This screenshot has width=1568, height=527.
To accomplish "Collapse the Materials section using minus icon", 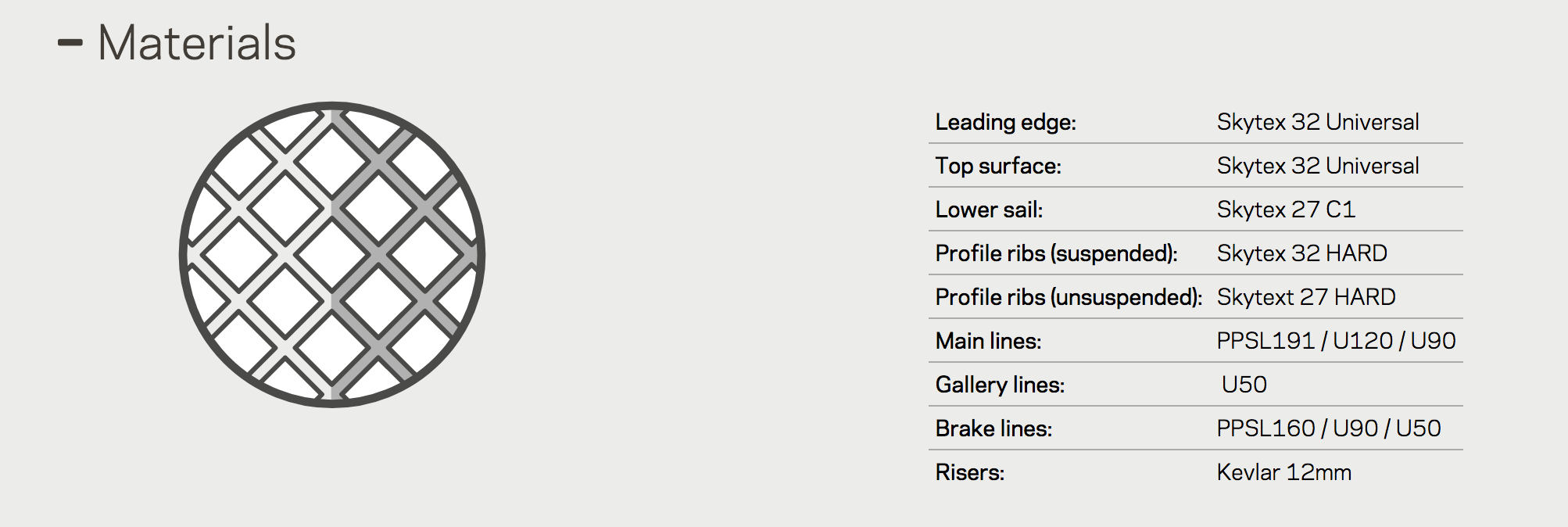I will click(x=70, y=43).
